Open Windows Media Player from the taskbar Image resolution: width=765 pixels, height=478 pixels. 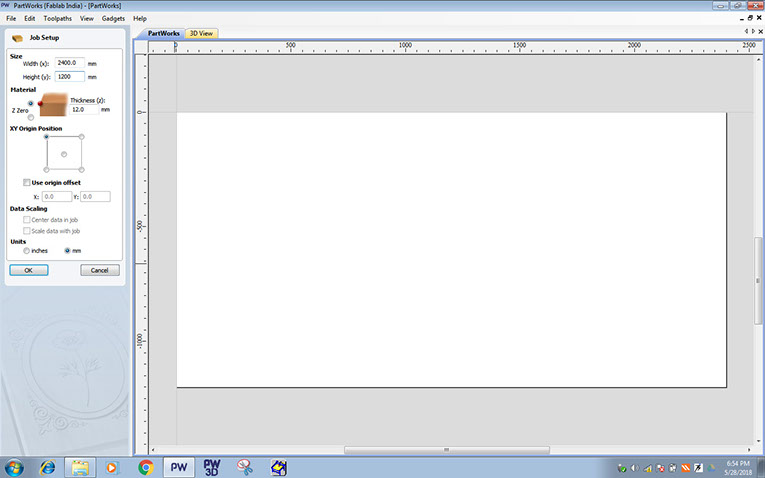(112, 467)
